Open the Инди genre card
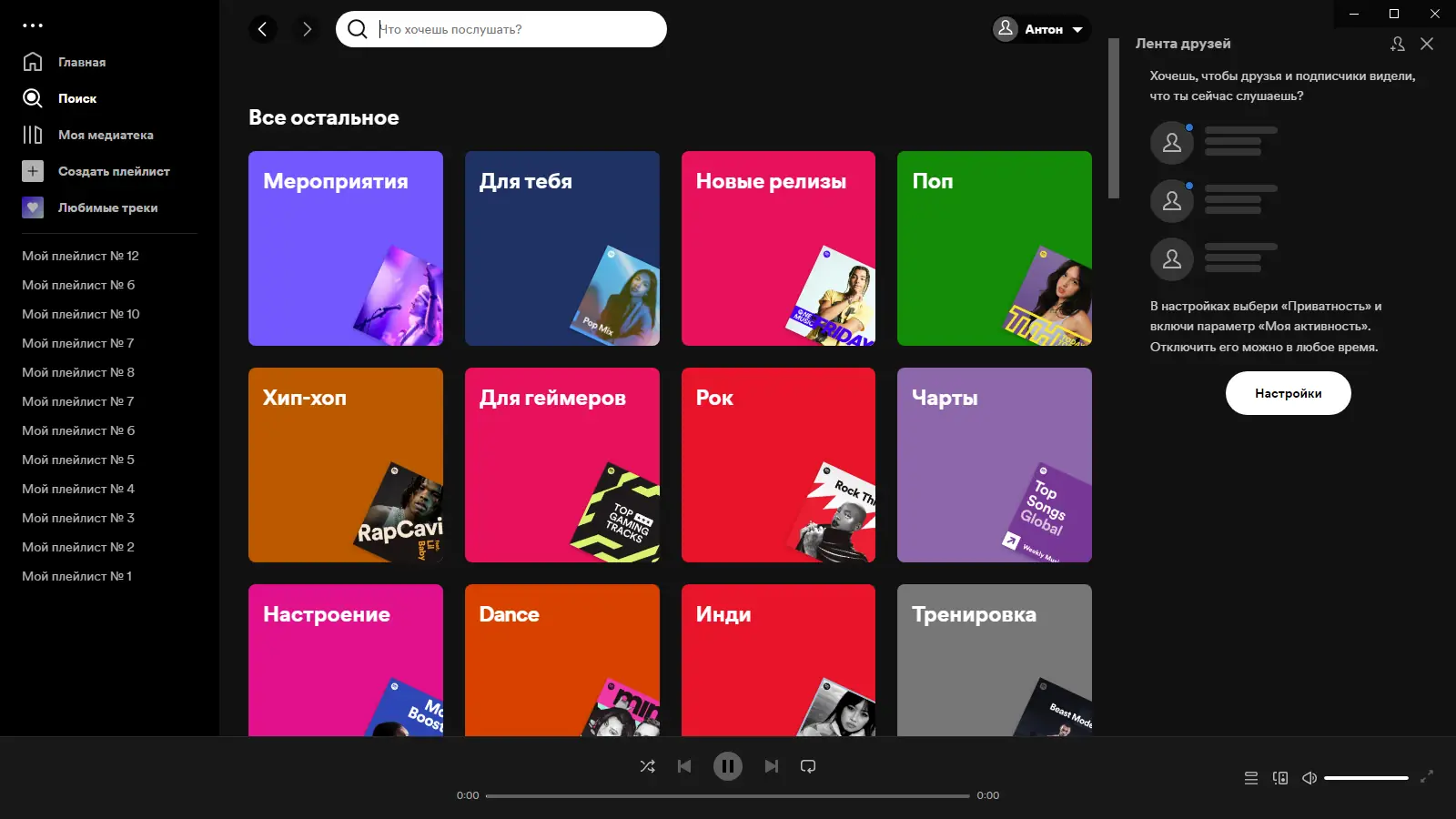Image resolution: width=1456 pixels, height=819 pixels. pos(778,660)
